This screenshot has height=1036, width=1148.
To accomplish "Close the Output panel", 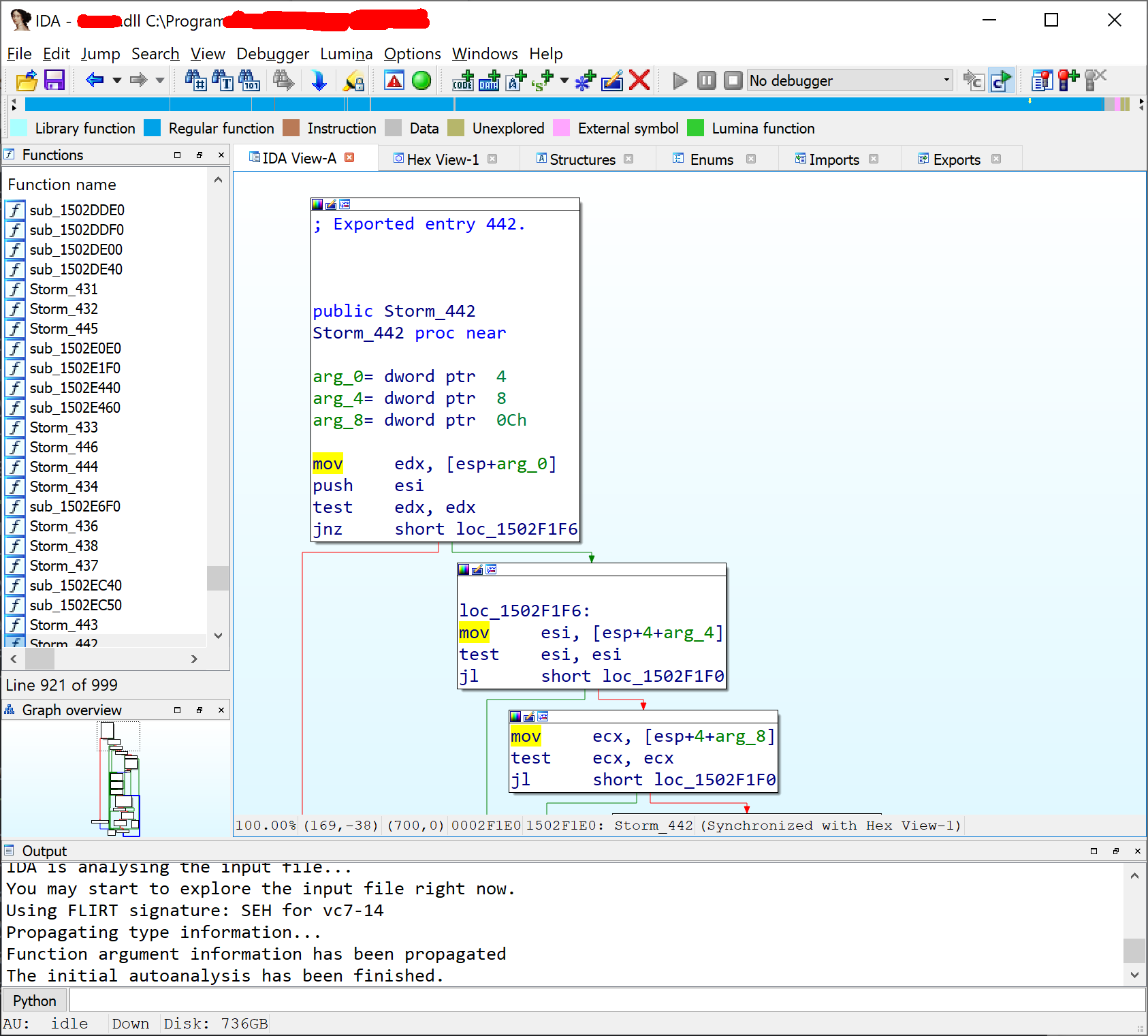I will (x=1137, y=851).
